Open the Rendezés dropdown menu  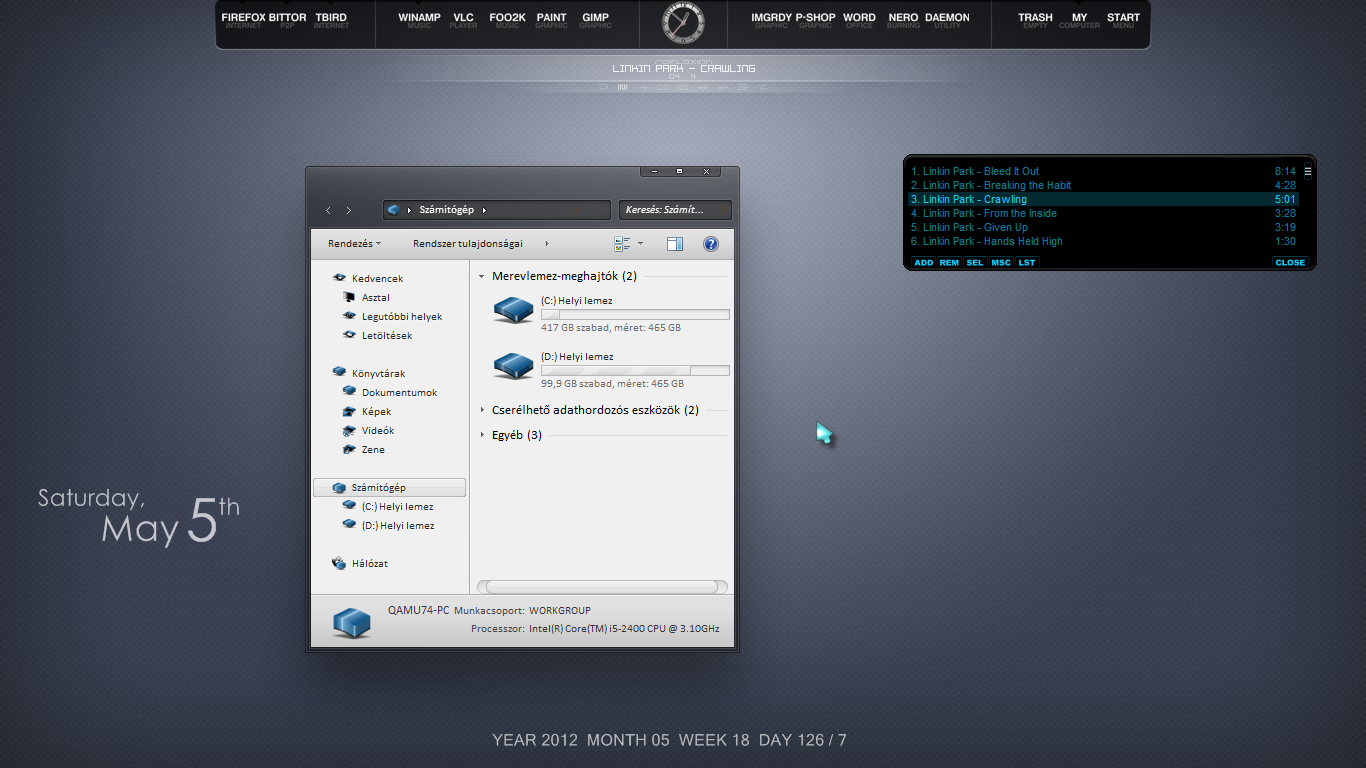pyautogui.click(x=354, y=243)
